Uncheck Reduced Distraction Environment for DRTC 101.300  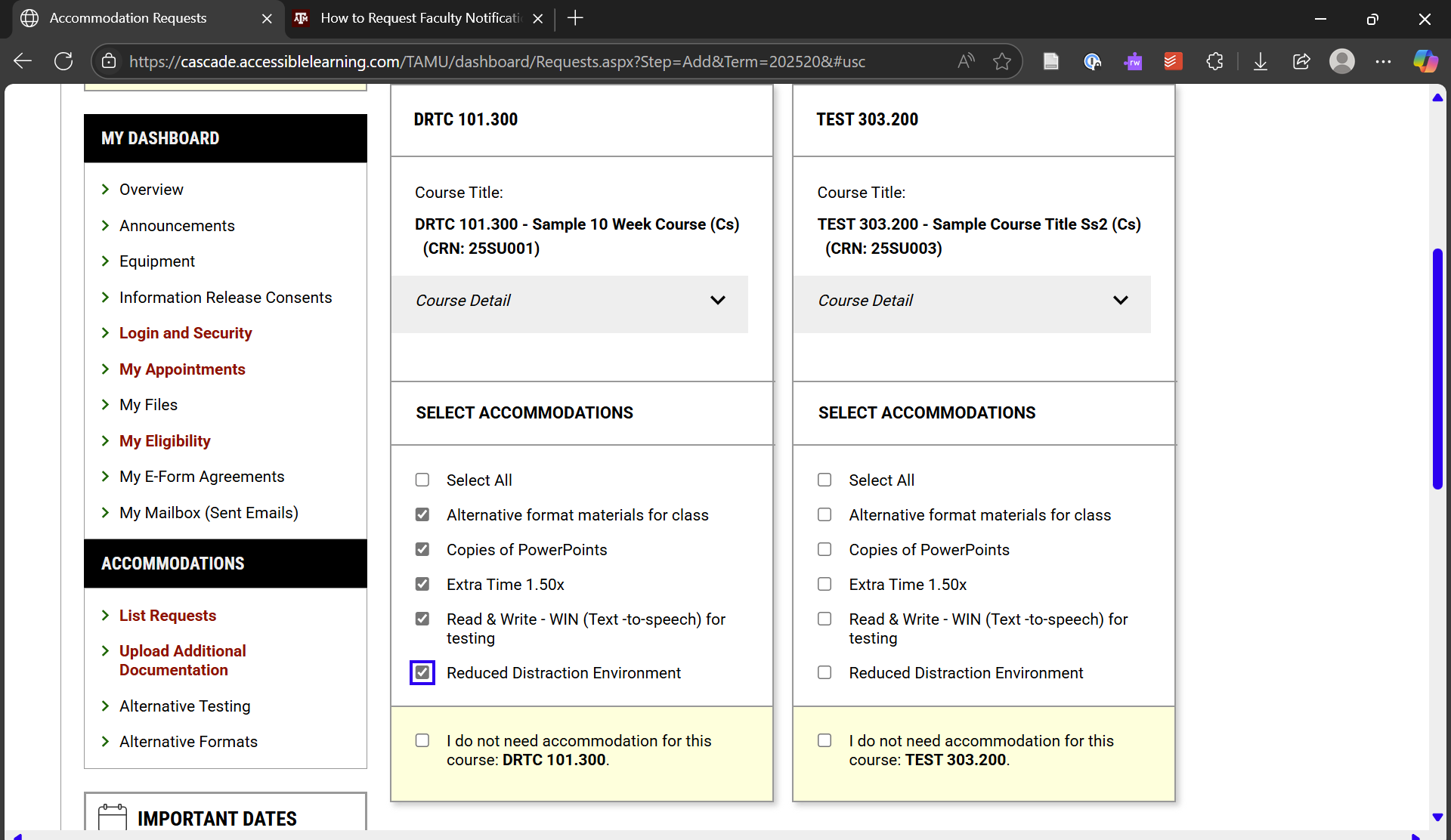(422, 672)
